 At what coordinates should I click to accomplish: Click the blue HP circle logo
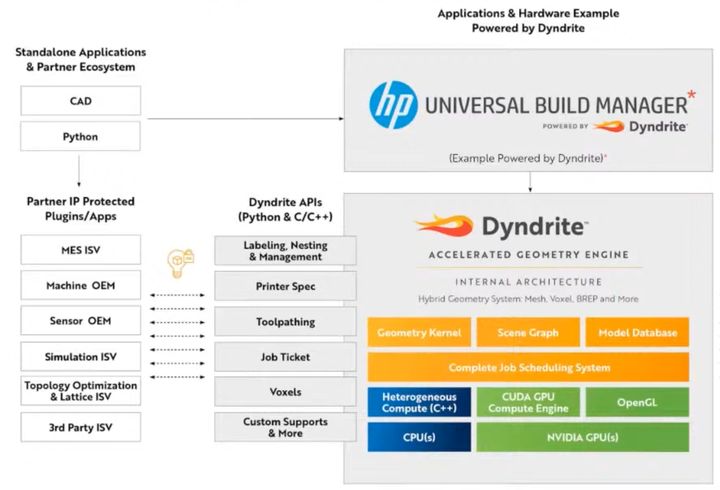[393, 105]
